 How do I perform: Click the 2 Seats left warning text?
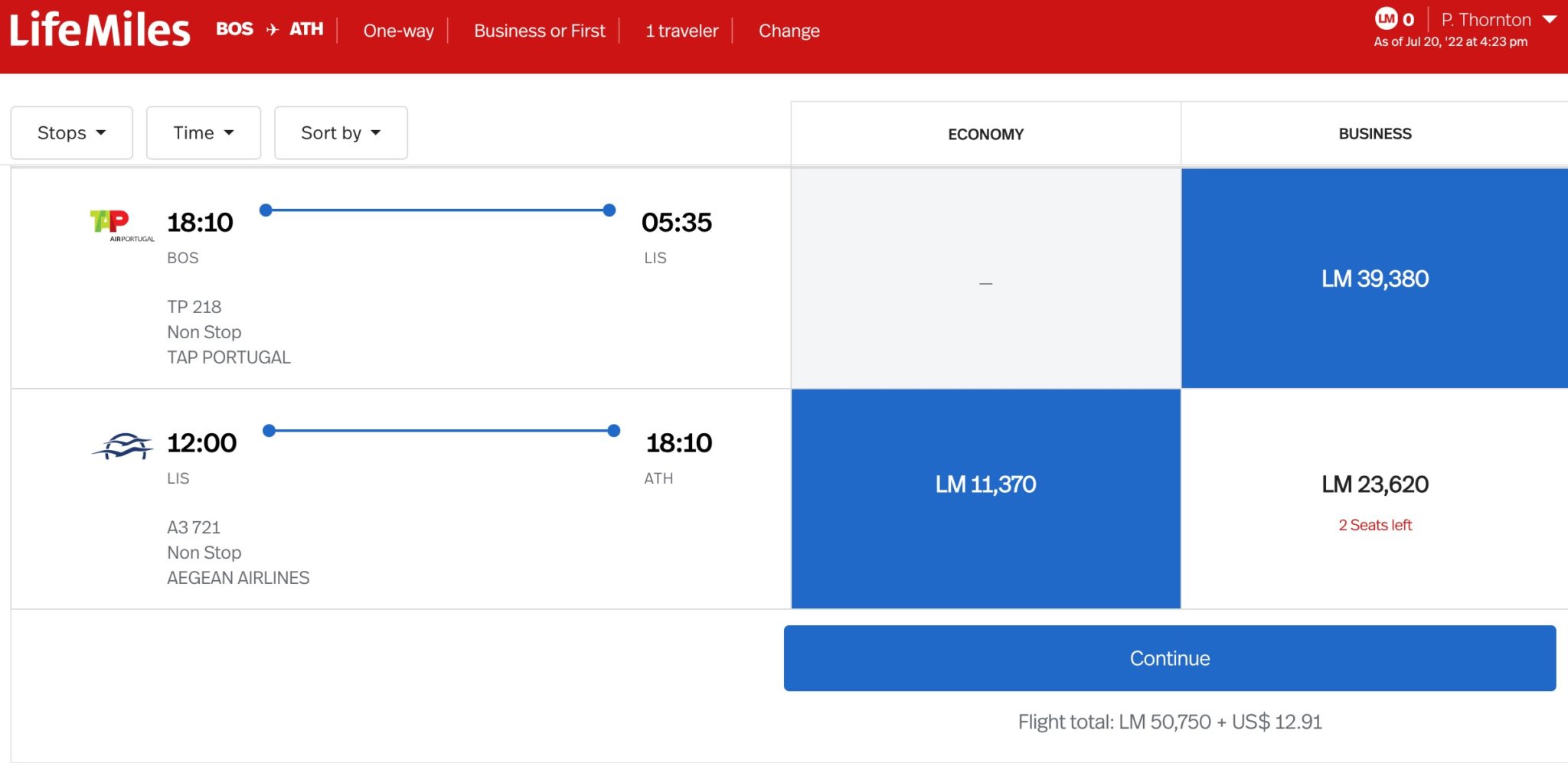1375,525
